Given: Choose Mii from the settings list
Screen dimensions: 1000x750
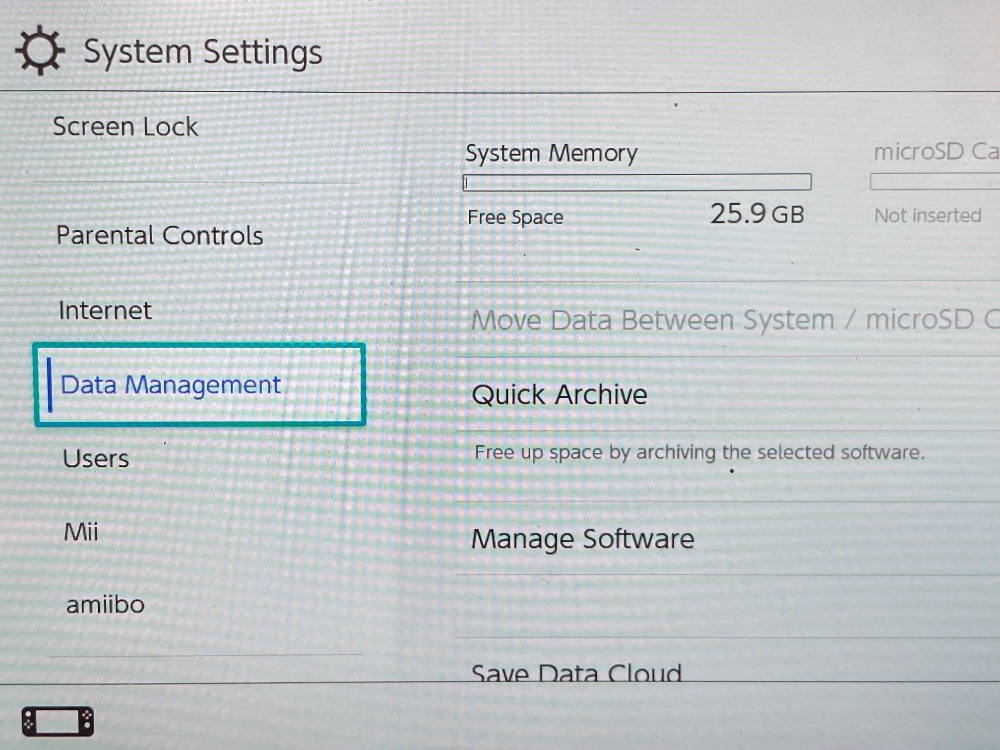Looking at the screenshot, I should (81, 532).
